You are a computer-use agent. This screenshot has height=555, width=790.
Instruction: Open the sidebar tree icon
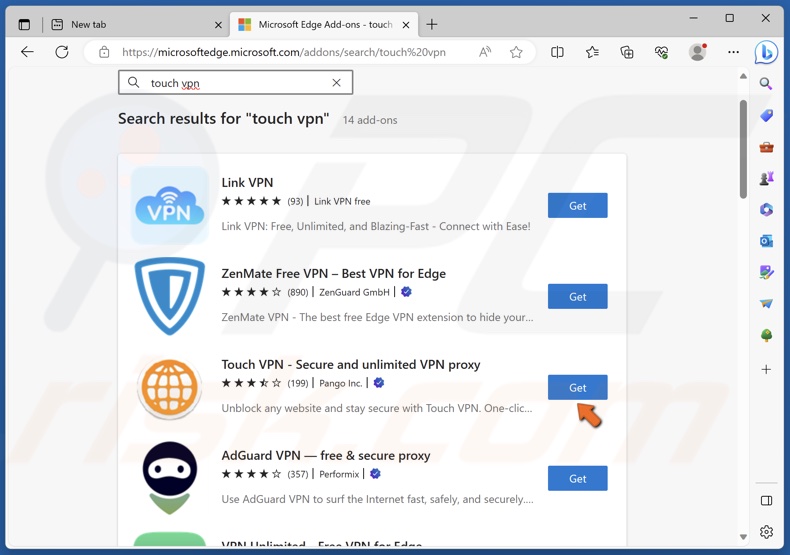[x=766, y=335]
